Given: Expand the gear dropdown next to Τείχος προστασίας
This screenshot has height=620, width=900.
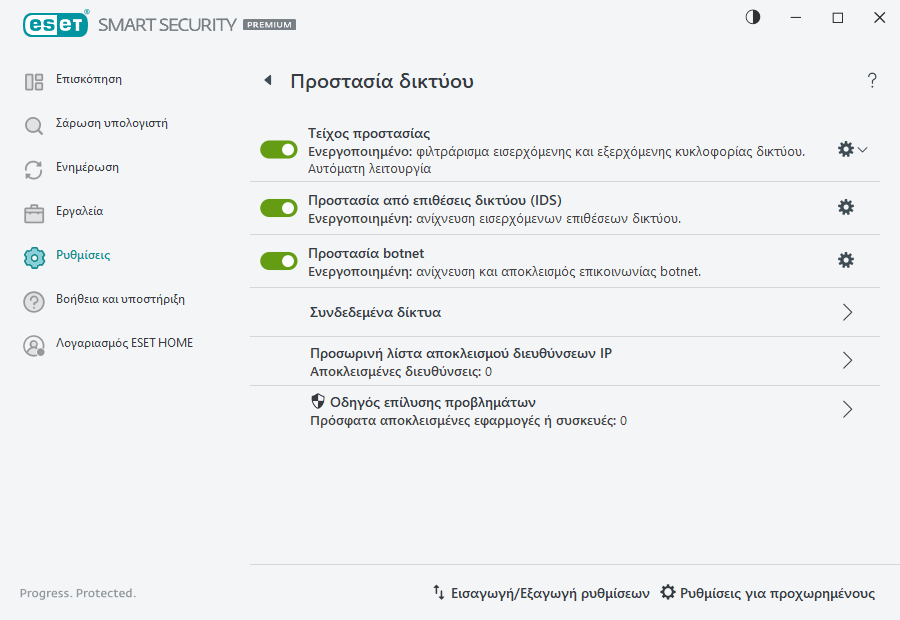Looking at the screenshot, I should pos(860,148).
